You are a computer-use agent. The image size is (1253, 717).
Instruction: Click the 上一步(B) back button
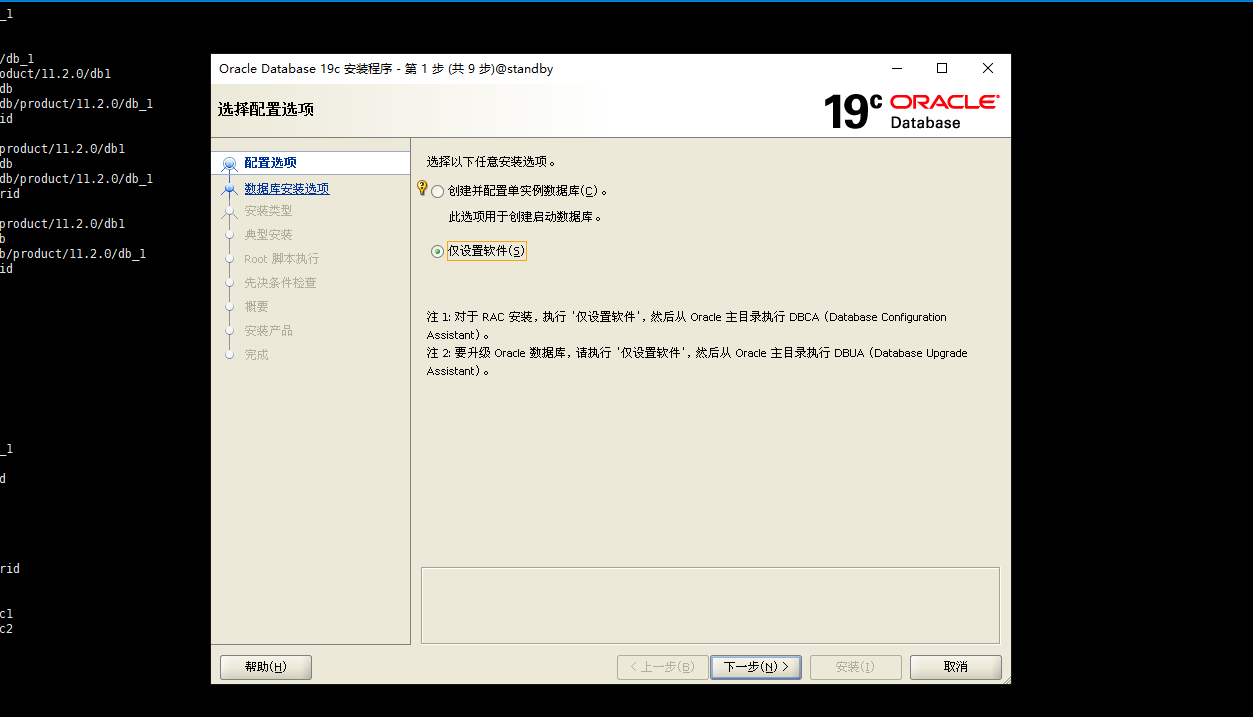pos(662,667)
